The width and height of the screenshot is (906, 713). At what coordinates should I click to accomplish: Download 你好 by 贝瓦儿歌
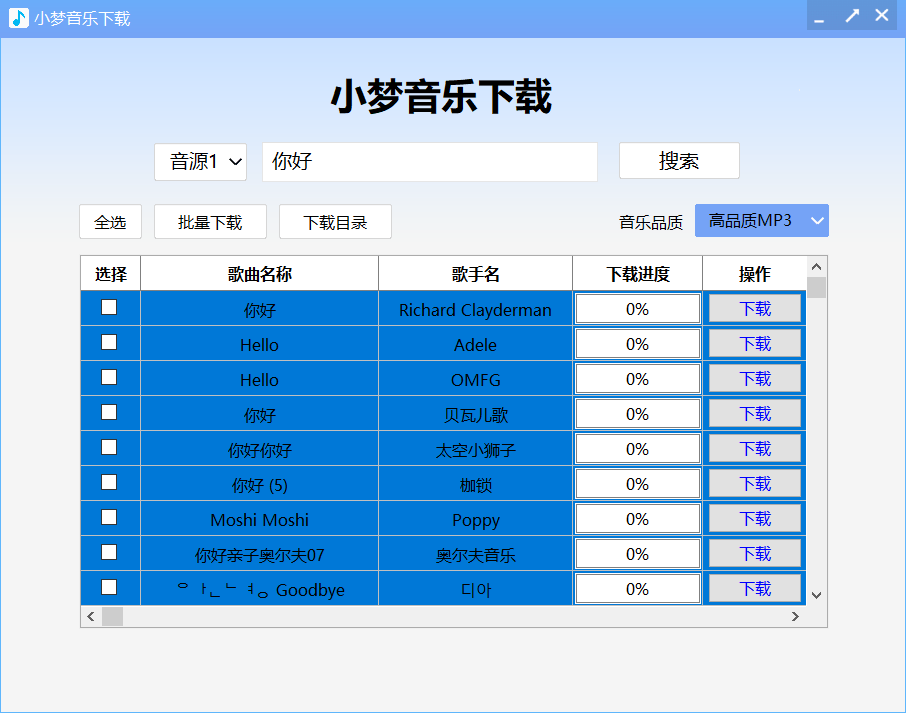pos(754,413)
